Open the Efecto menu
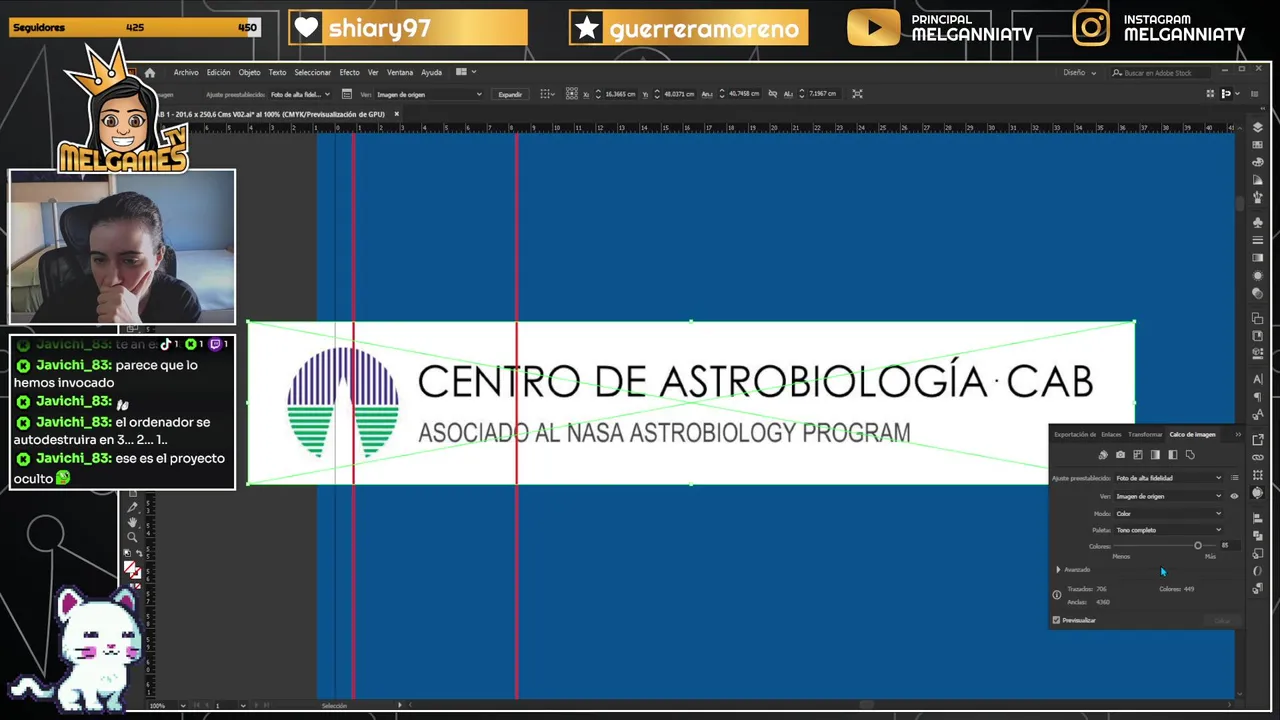This screenshot has height=720, width=1280. click(349, 72)
